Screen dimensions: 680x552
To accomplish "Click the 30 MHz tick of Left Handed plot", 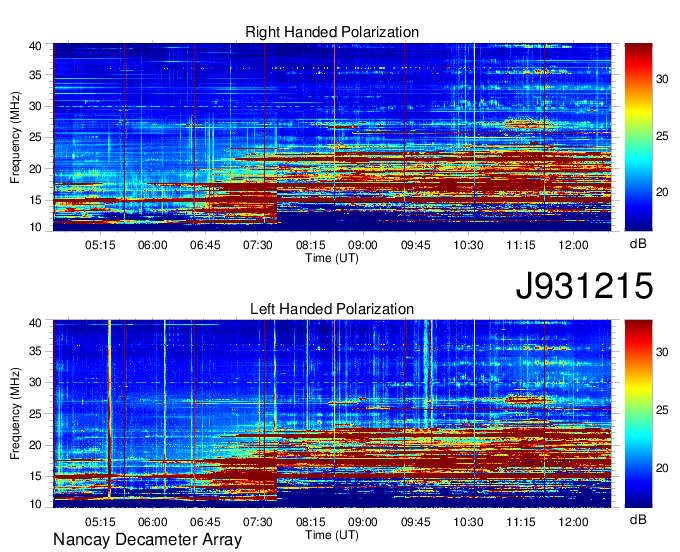I will point(36,382).
